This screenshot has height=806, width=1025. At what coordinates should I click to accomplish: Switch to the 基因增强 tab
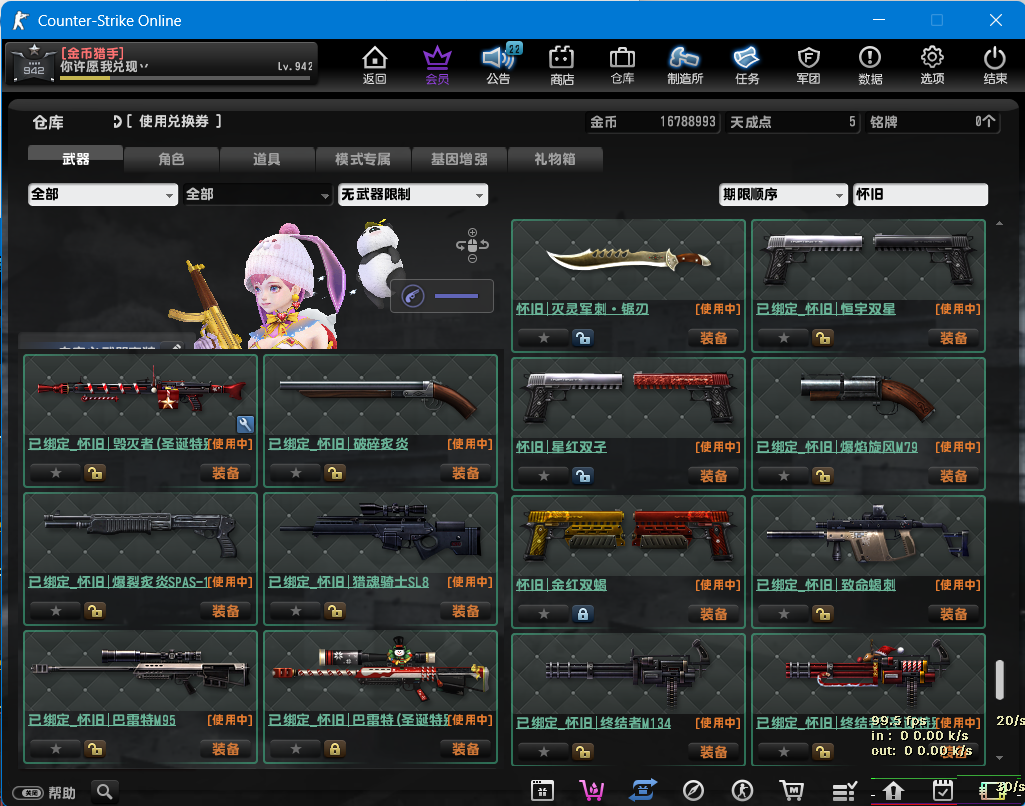point(459,159)
